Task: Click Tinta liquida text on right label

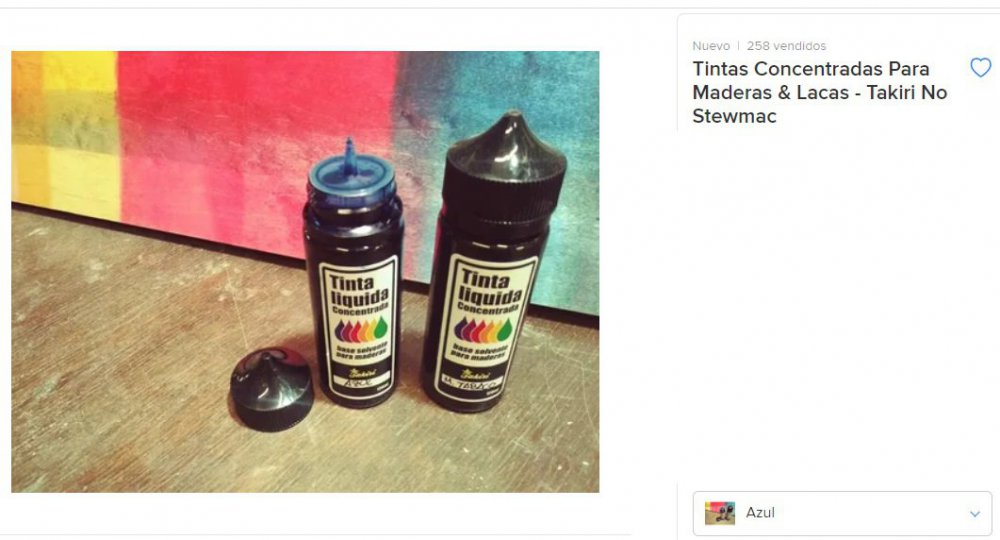Action: pyautogui.click(x=490, y=288)
